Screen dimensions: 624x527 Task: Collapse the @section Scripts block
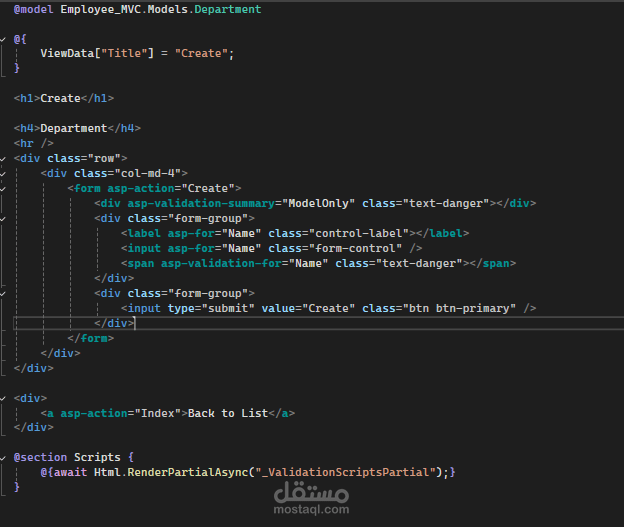click(x=3, y=458)
